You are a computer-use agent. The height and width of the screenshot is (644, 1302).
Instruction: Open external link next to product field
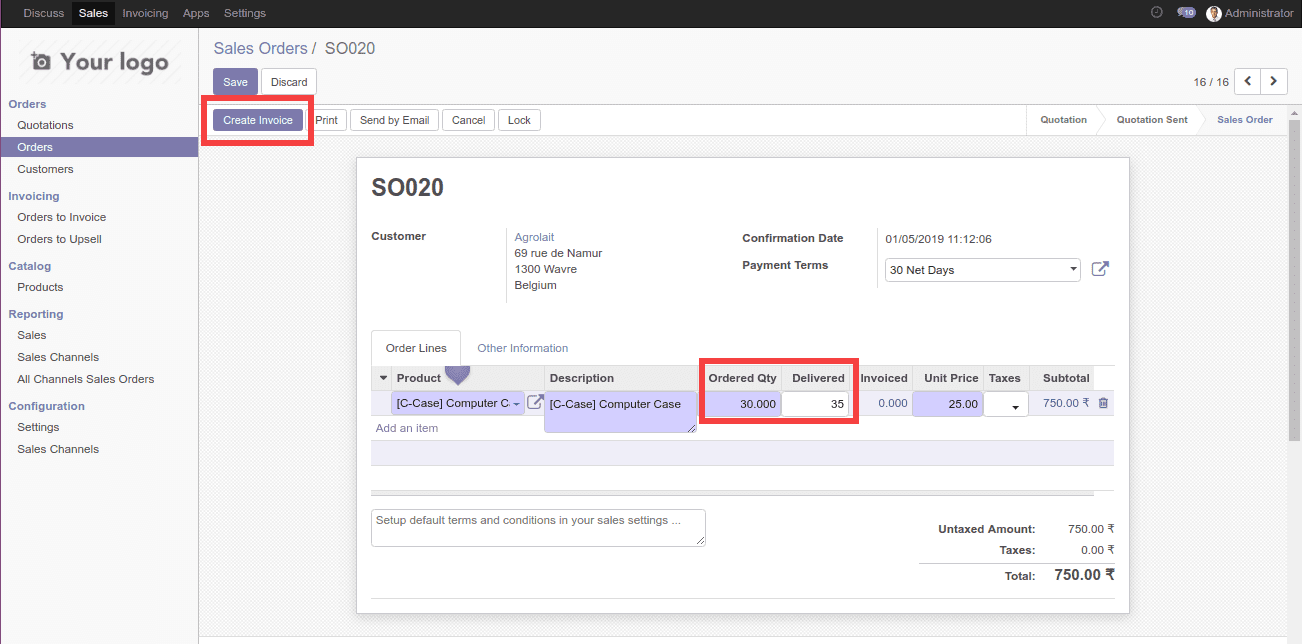[x=535, y=402]
